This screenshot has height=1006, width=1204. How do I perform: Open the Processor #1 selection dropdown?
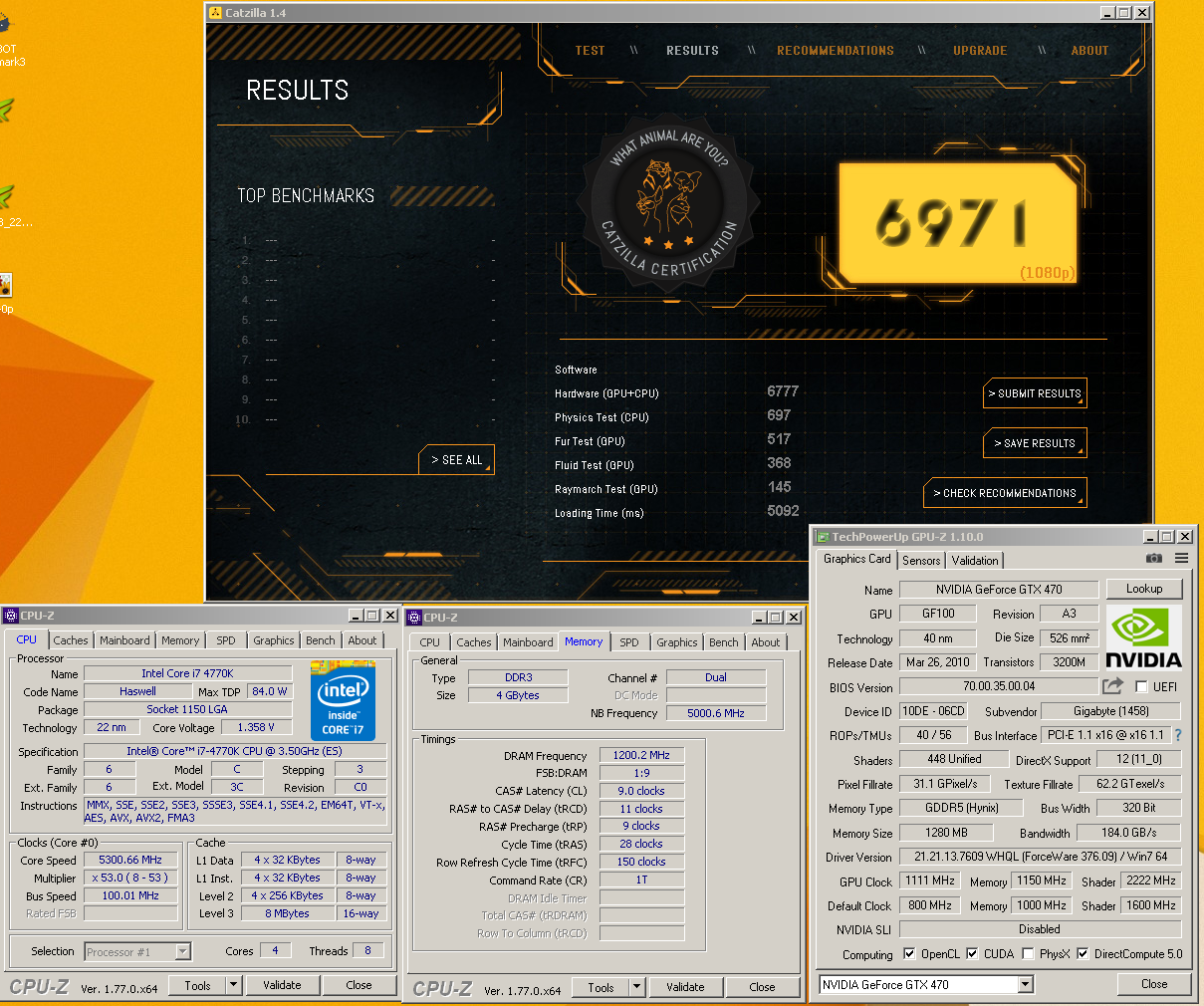[x=183, y=951]
